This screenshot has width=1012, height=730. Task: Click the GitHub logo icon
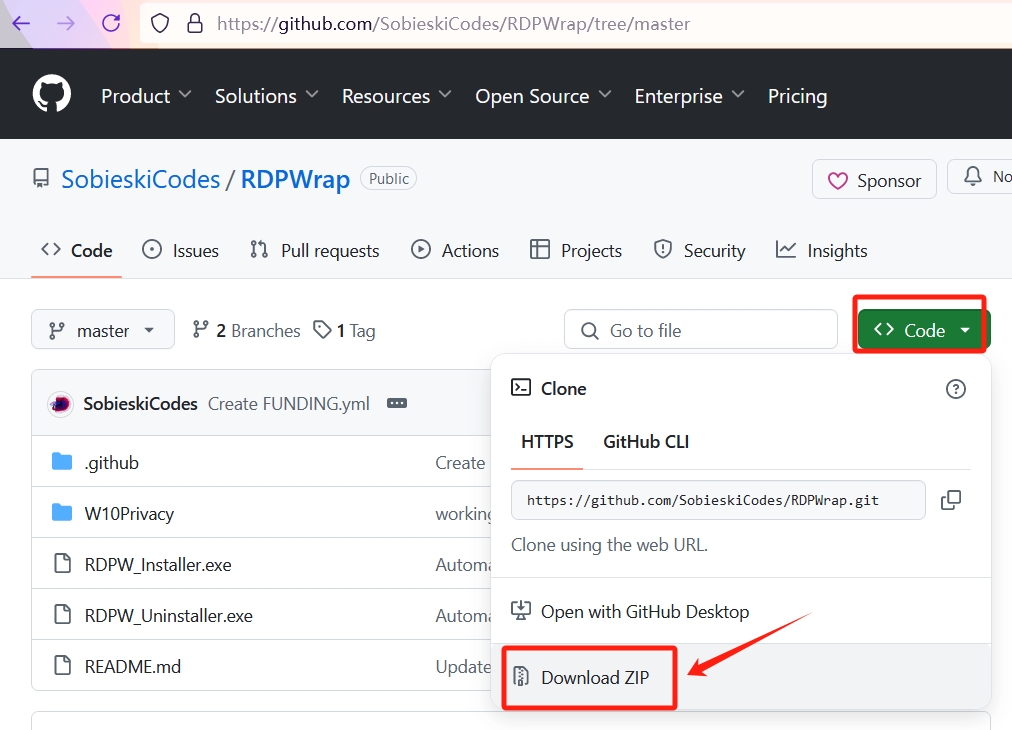pyautogui.click(x=52, y=96)
